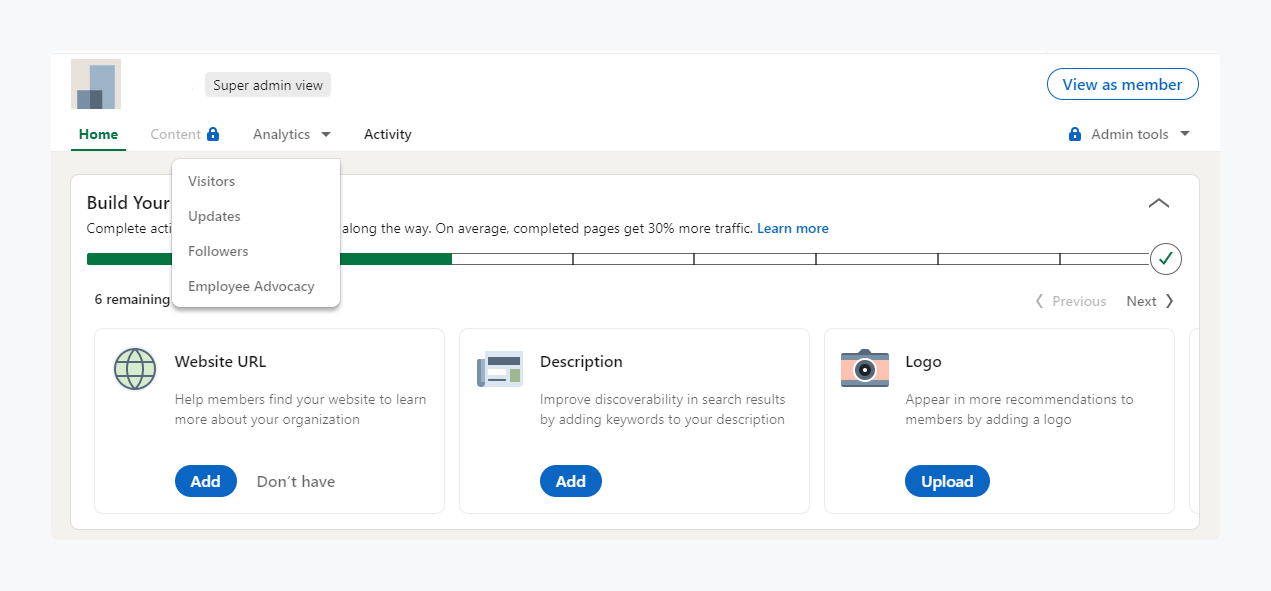This screenshot has height=591, width=1271.
Task: Click Add button under Website URL
Action: (x=205, y=481)
